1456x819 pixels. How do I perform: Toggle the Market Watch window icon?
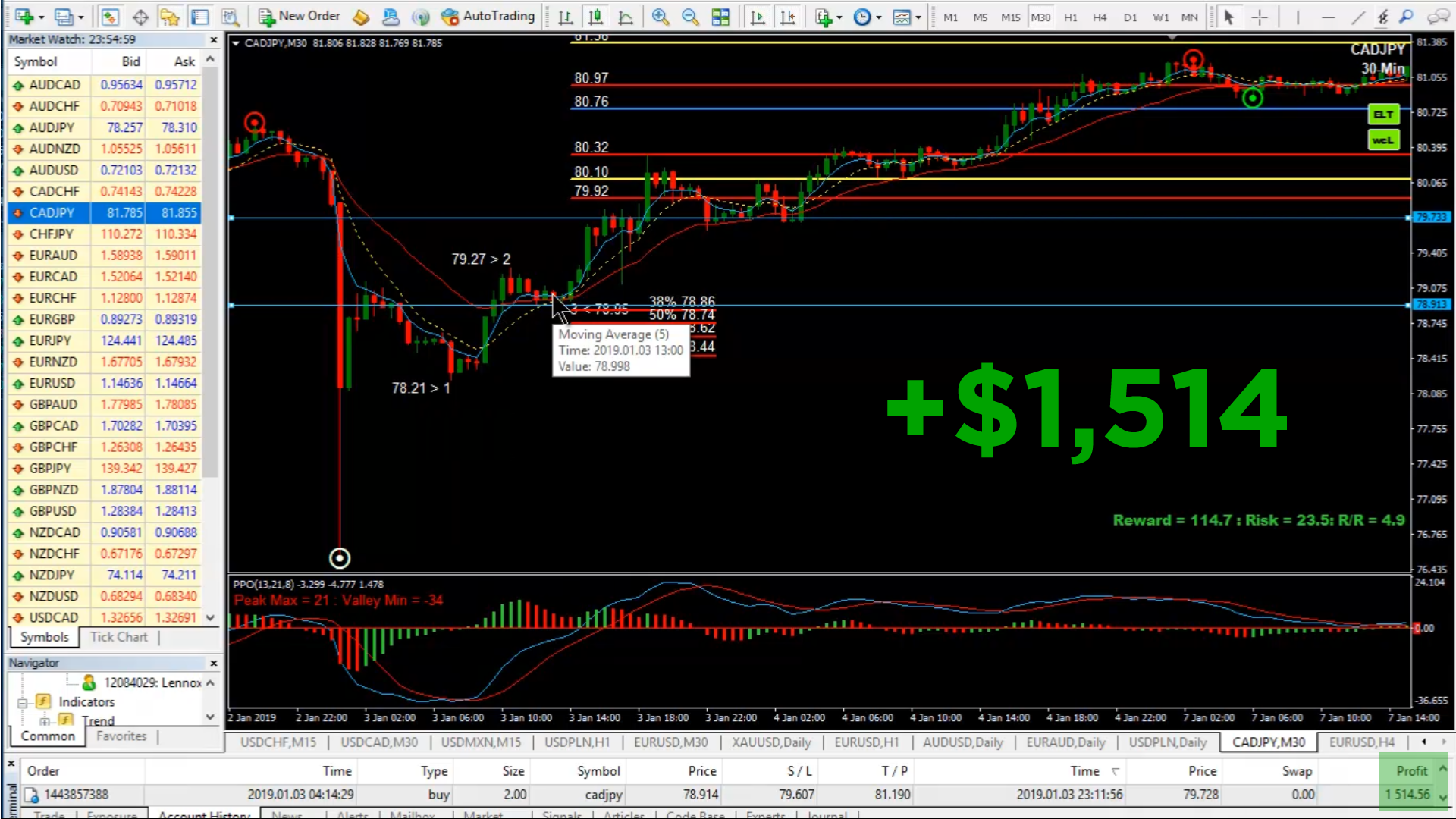pos(110,17)
